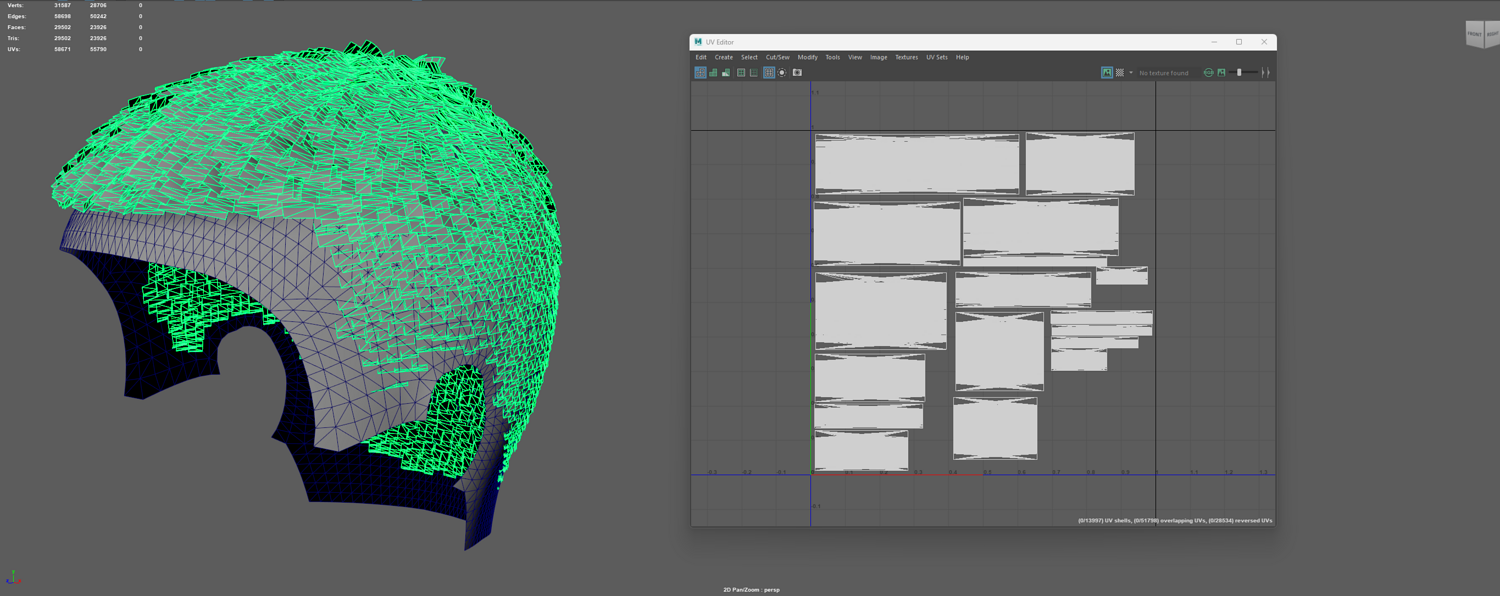Click the UV Editor window title text
This screenshot has height=596, width=1500.
[719, 42]
